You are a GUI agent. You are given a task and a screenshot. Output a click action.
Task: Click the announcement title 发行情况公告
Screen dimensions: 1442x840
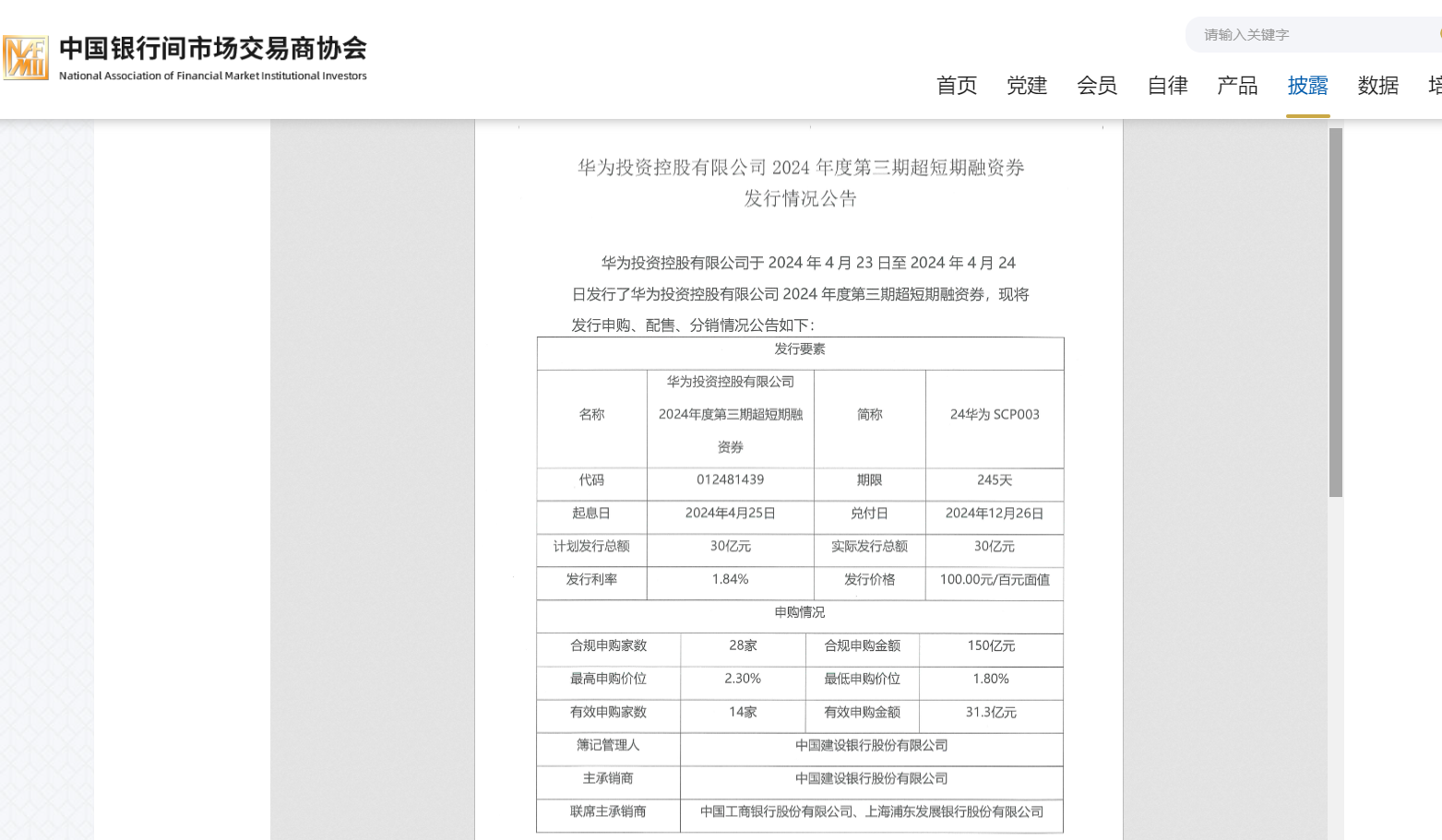800,198
